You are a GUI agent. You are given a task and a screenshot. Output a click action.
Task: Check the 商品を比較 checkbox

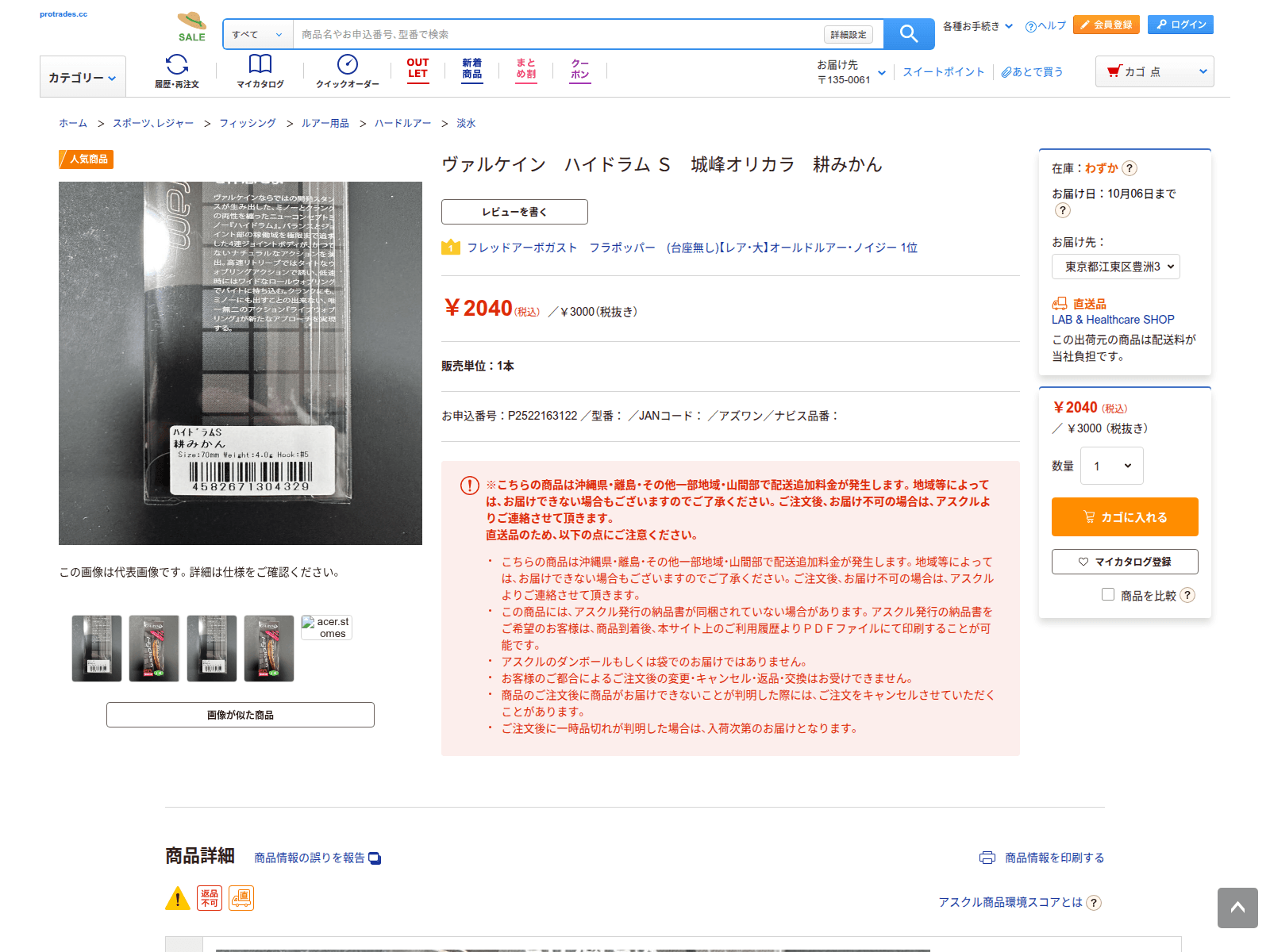(1108, 594)
